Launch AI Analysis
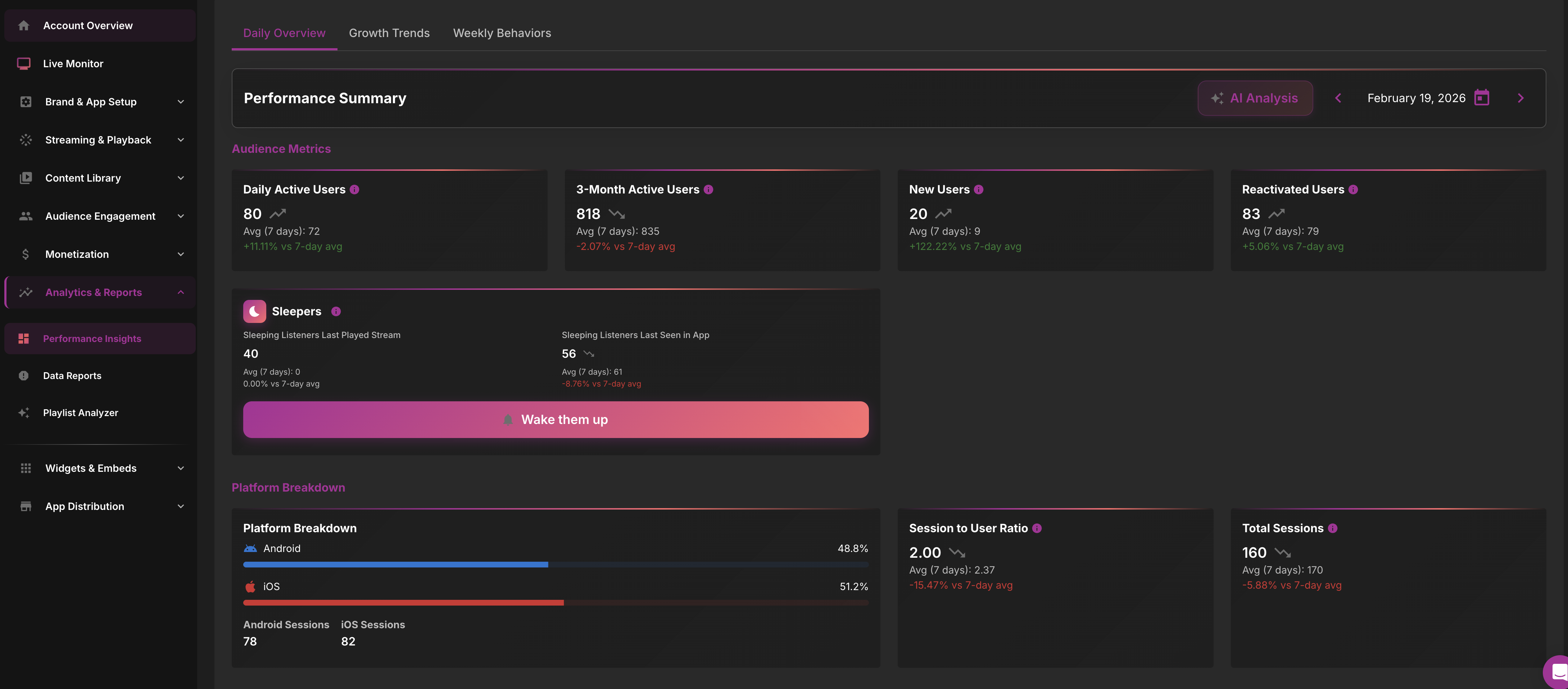 pyautogui.click(x=1255, y=98)
